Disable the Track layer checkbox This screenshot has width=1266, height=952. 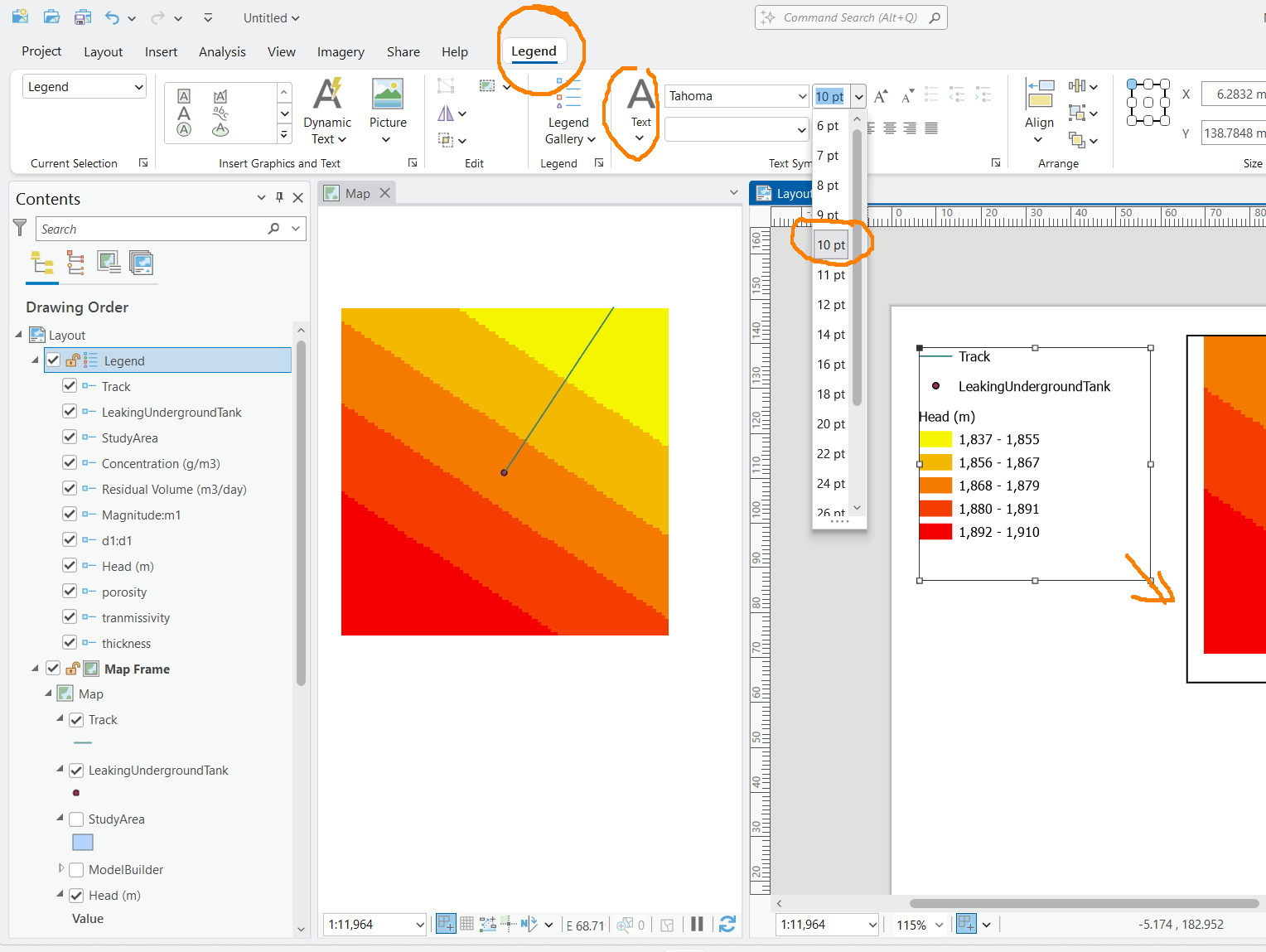(75, 720)
